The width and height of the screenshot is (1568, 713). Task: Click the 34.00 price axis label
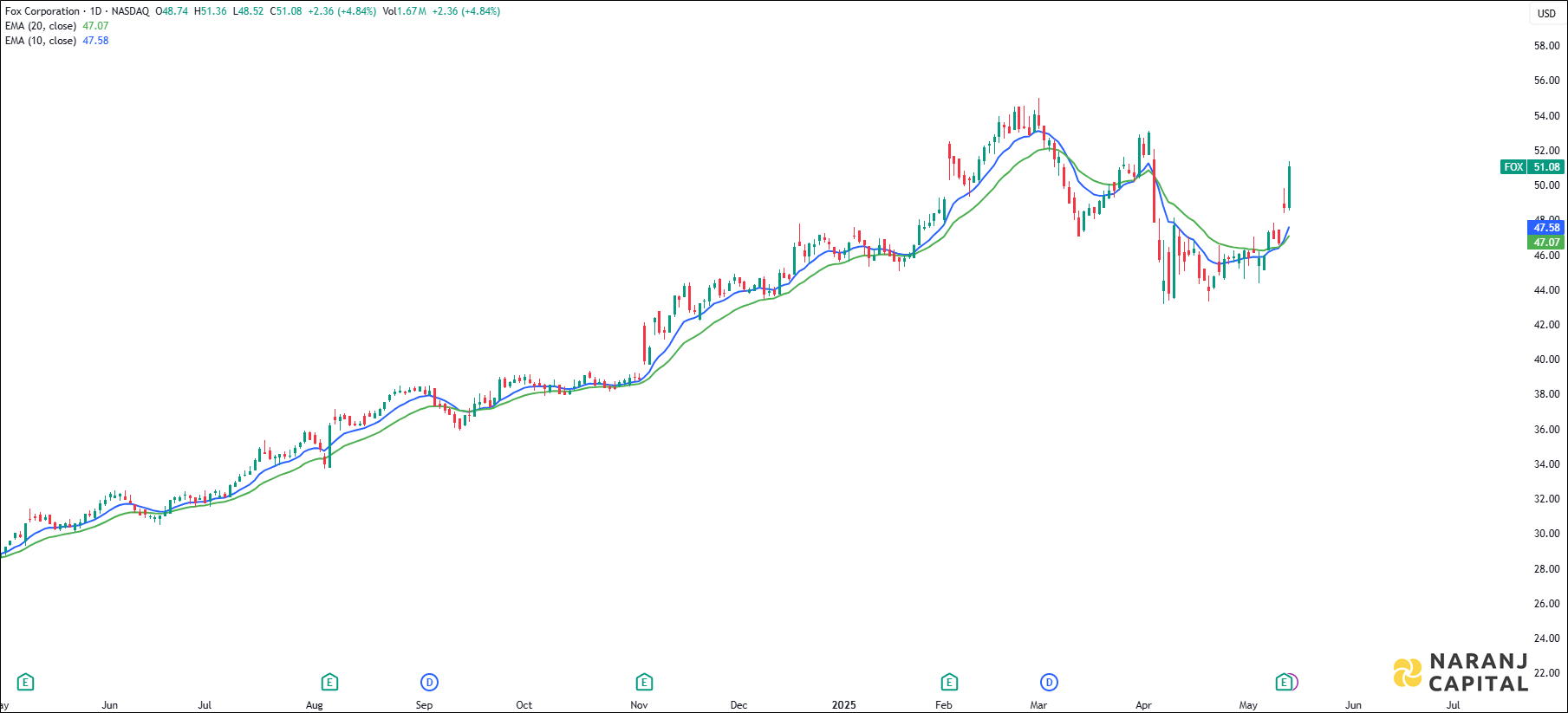(1546, 464)
